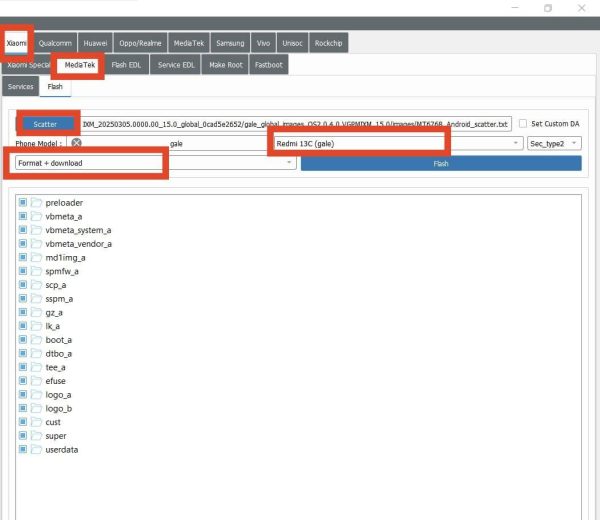Open the Format + download mode dropdown

(155, 163)
